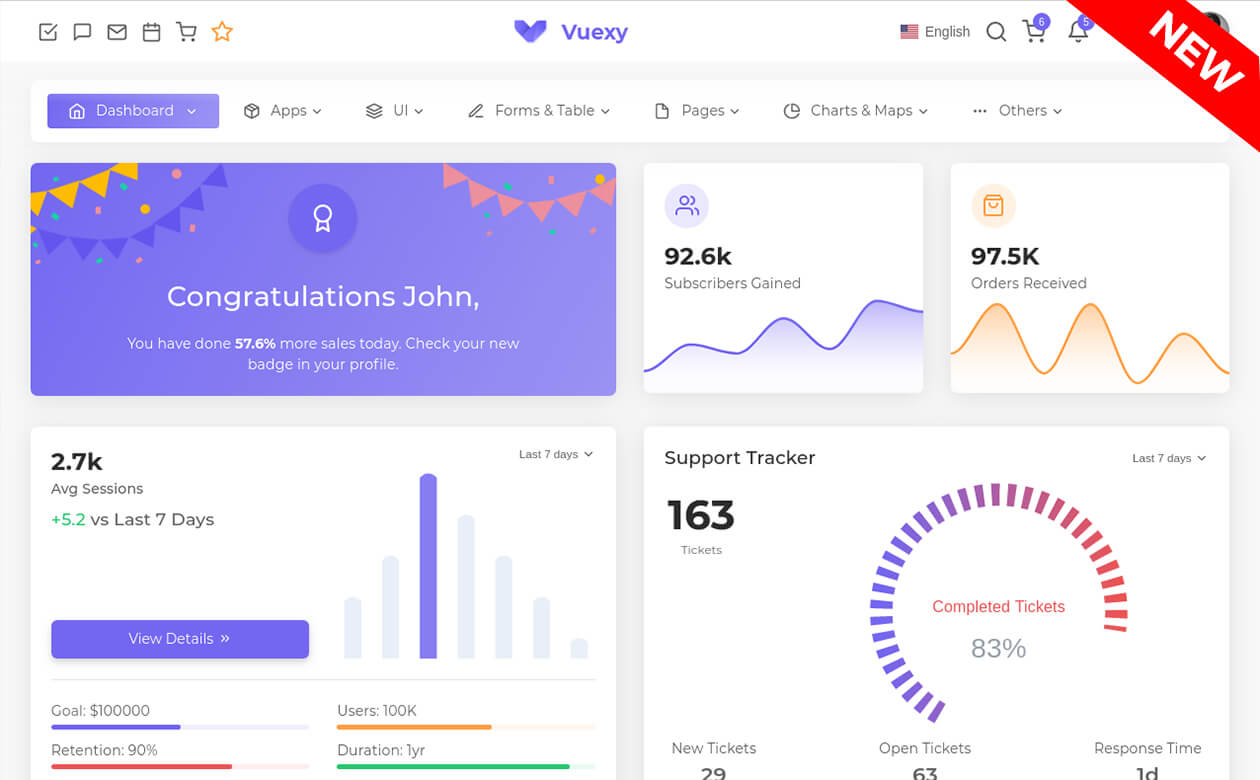Click the "New Tickets" label
1260x780 pixels.
[714, 749]
